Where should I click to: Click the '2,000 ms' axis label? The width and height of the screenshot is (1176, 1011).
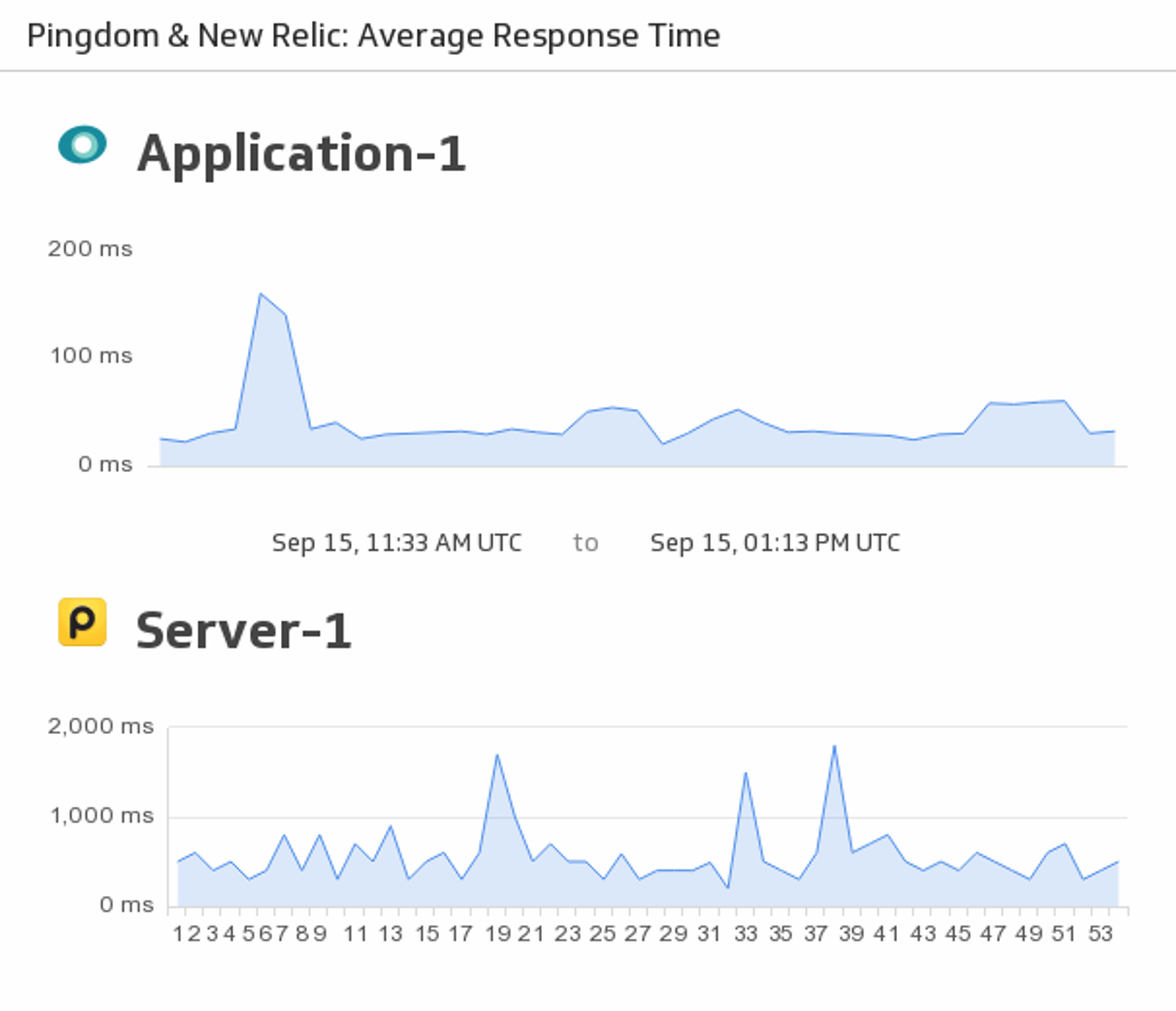click(100, 726)
